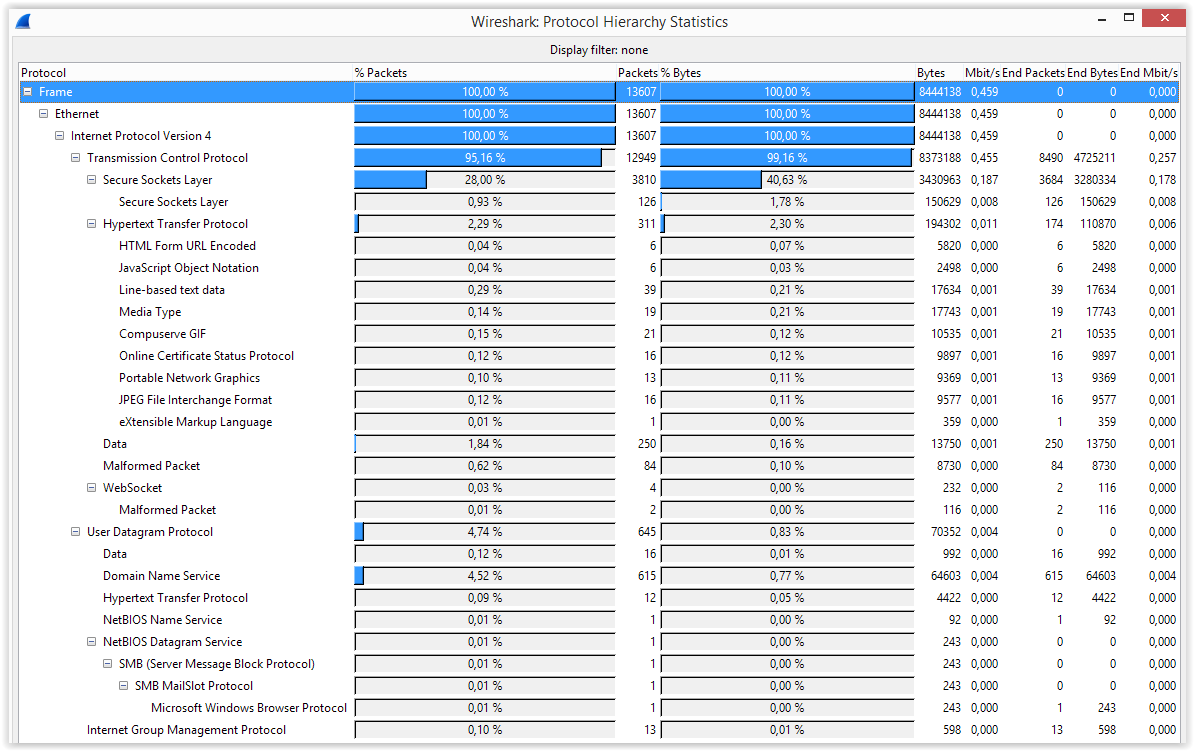Select Transmission Control Protocol row
The height and width of the screenshot is (751, 1194).
[599, 158]
